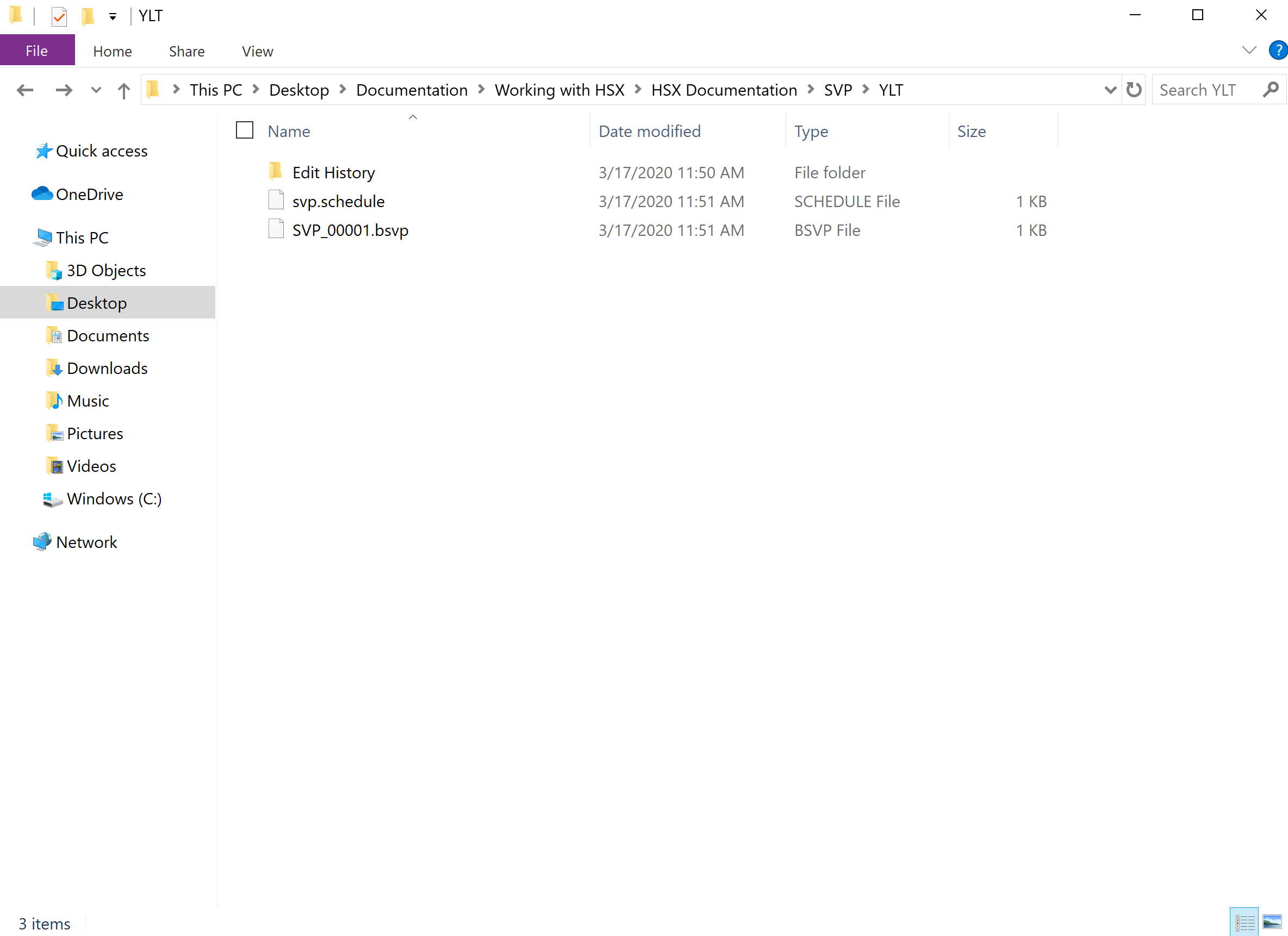Expand the quick access toolbar customize menu
1288x936 pixels.
pyautogui.click(x=113, y=16)
